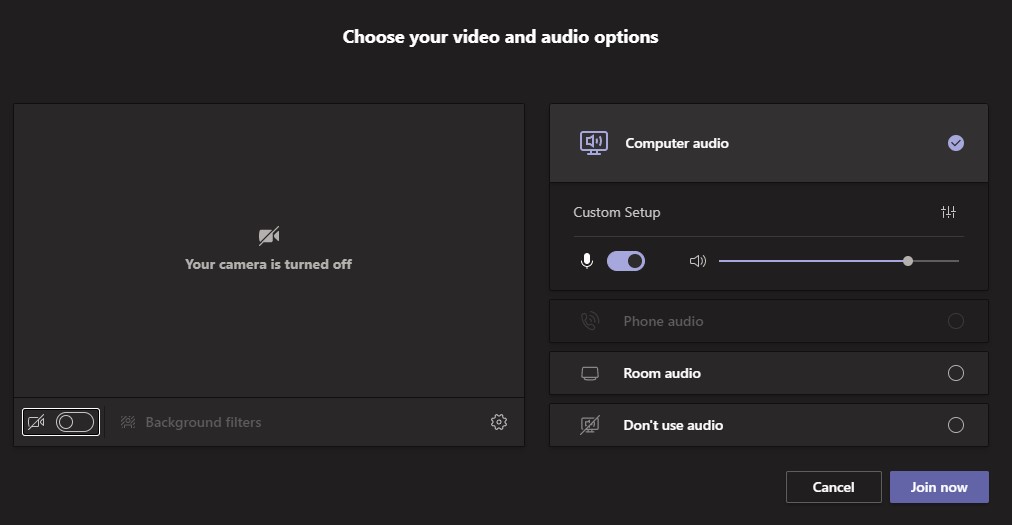1012x525 pixels.
Task: Select the Room audio radio button
Action: (956, 373)
